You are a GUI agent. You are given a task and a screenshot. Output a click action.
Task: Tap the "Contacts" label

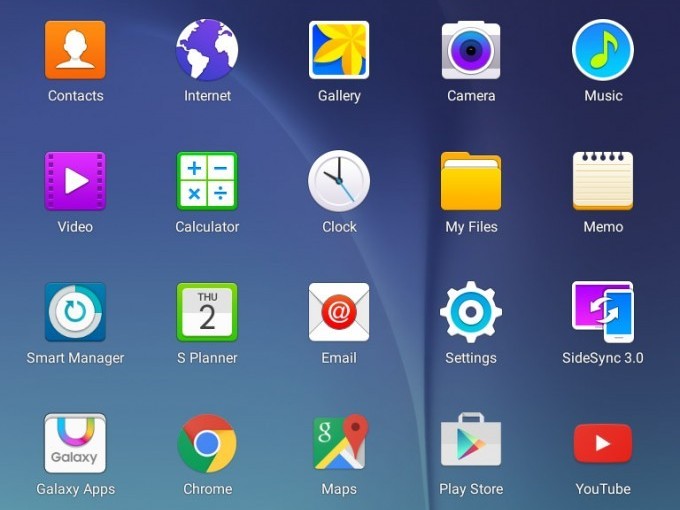(x=75, y=96)
